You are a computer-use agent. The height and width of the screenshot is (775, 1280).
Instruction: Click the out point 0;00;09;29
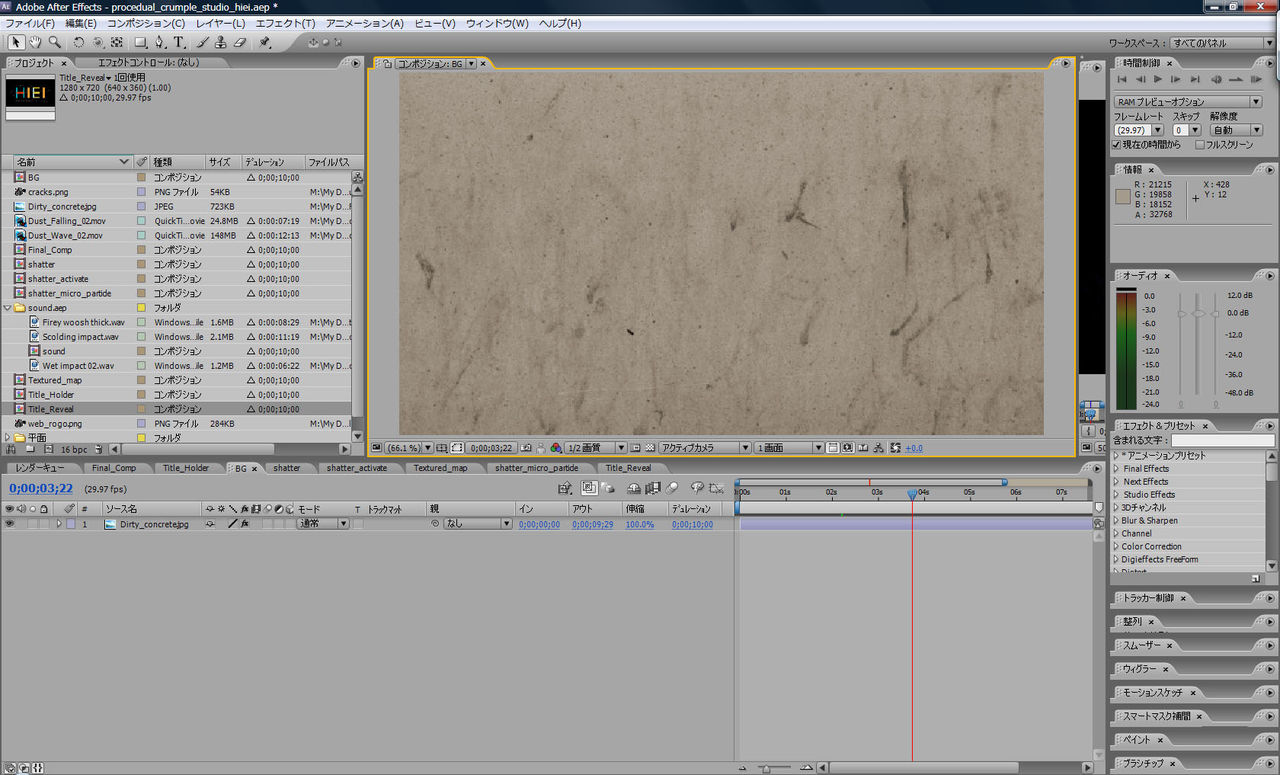click(592, 524)
